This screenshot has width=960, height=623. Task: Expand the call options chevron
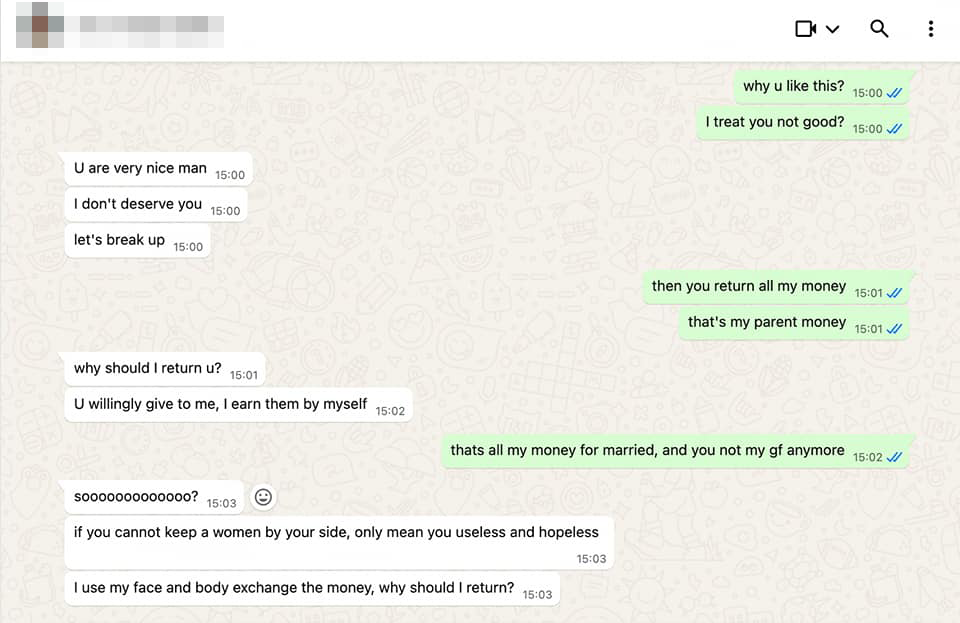click(832, 29)
